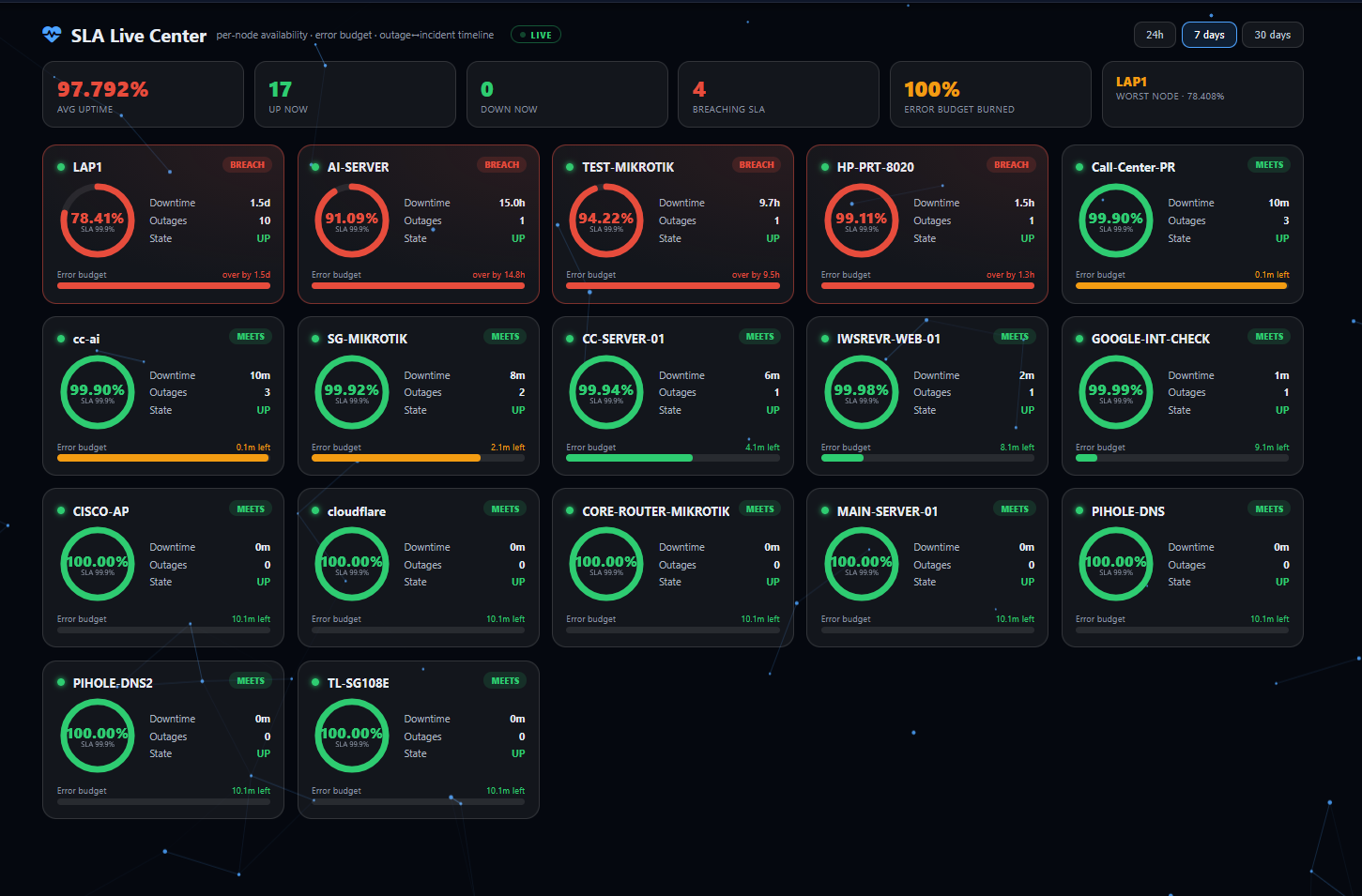Click the MEETS badge on cc-ai card
1362x896 pixels.
pyautogui.click(x=251, y=337)
